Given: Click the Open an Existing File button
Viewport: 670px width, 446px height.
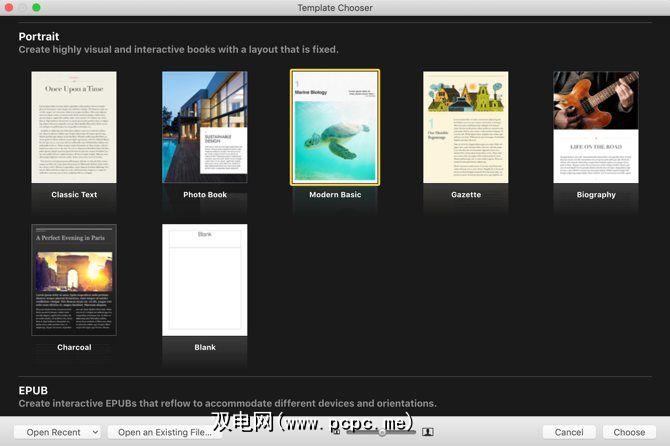Looking at the screenshot, I should tap(165, 432).
